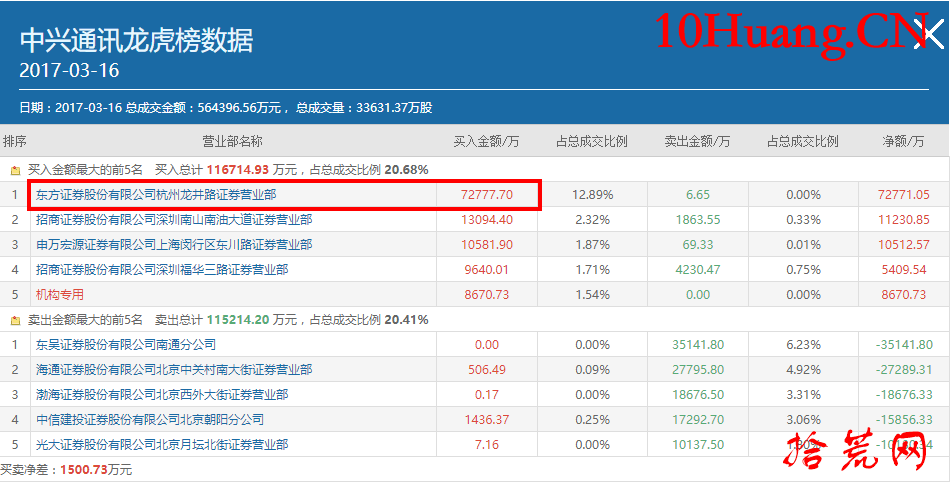Select buy amount 9640.01
The height and width of the screenshot is (483, 951).
[486, 269]
